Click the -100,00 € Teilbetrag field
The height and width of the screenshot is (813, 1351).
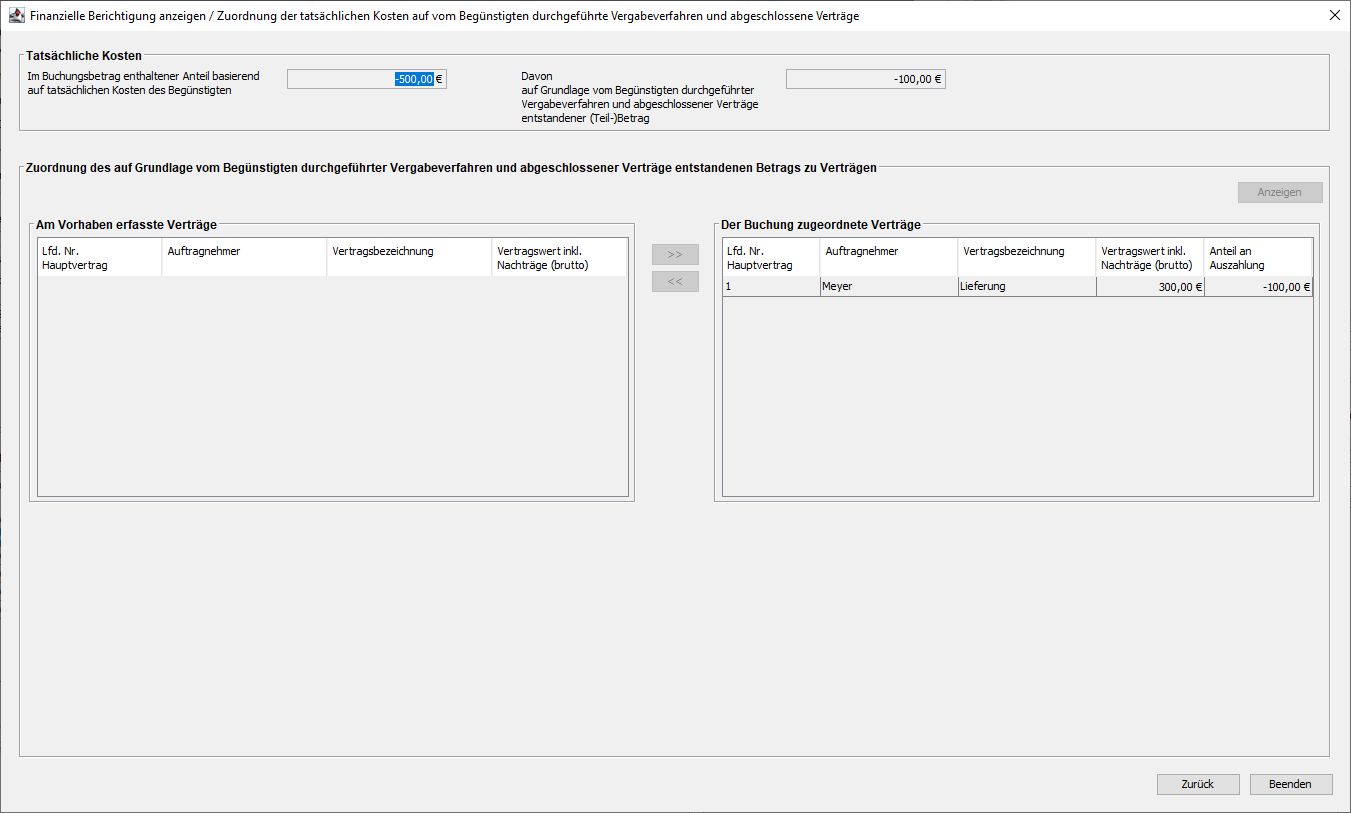[865, 80]
